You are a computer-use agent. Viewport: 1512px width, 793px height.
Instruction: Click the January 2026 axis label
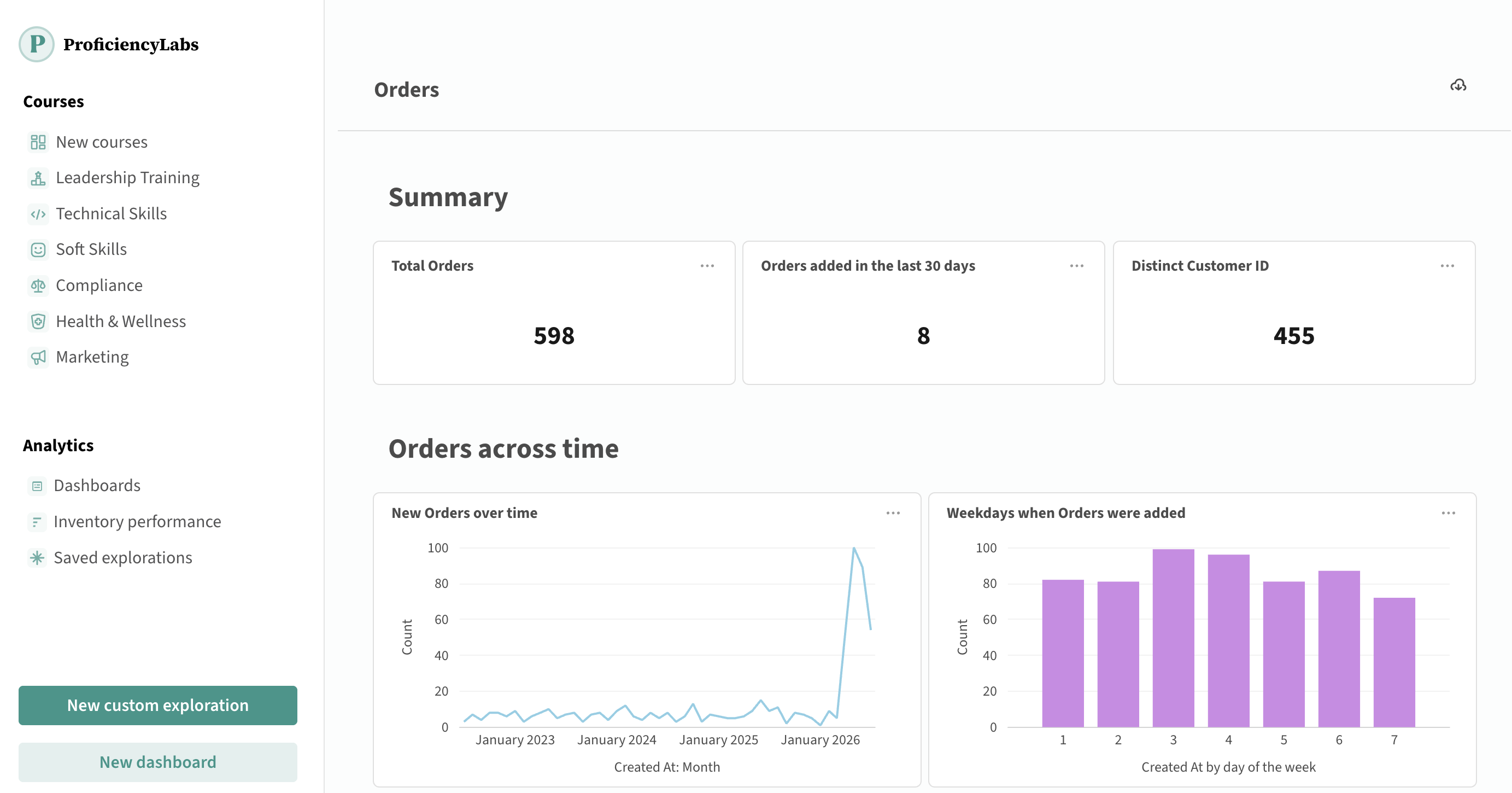(820, 740)
